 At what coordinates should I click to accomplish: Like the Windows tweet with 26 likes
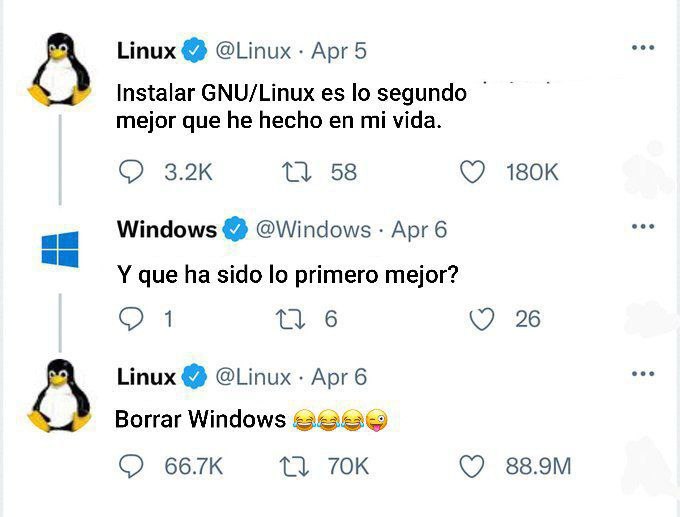click(482, 319)
